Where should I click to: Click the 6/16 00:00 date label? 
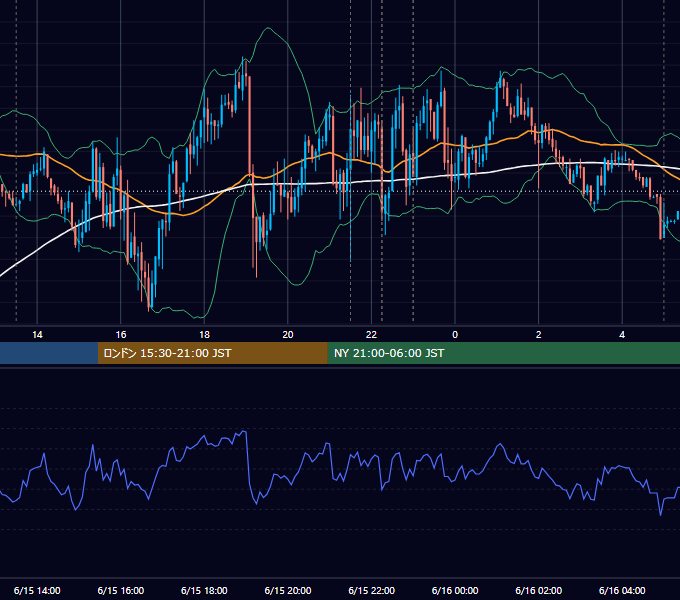[x=455, y=590]
